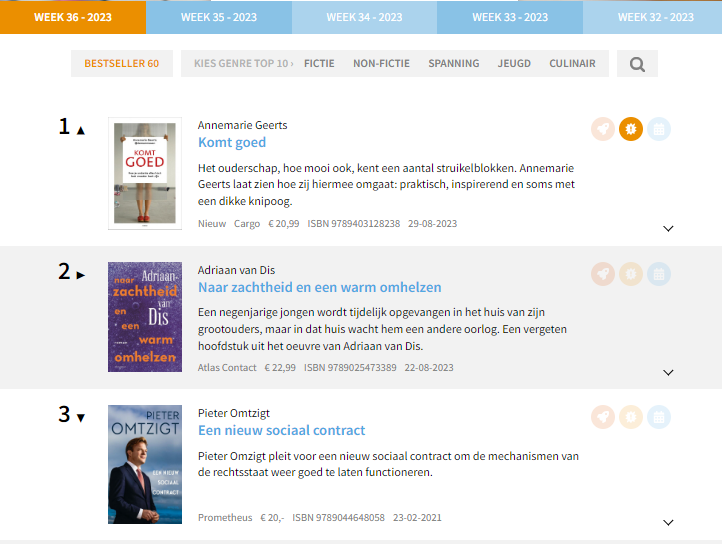Click down arrow next to rank 3

(81, 418)
